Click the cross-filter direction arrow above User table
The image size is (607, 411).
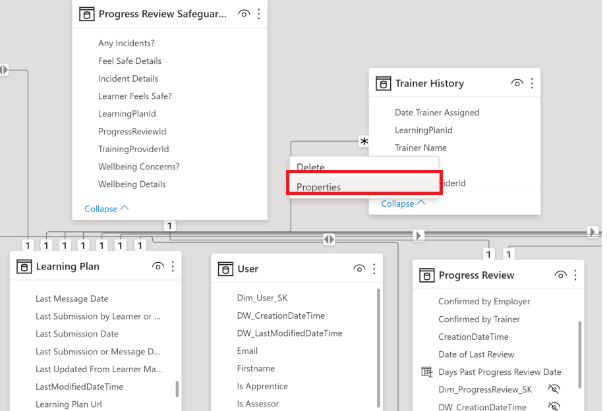(329, 239)
